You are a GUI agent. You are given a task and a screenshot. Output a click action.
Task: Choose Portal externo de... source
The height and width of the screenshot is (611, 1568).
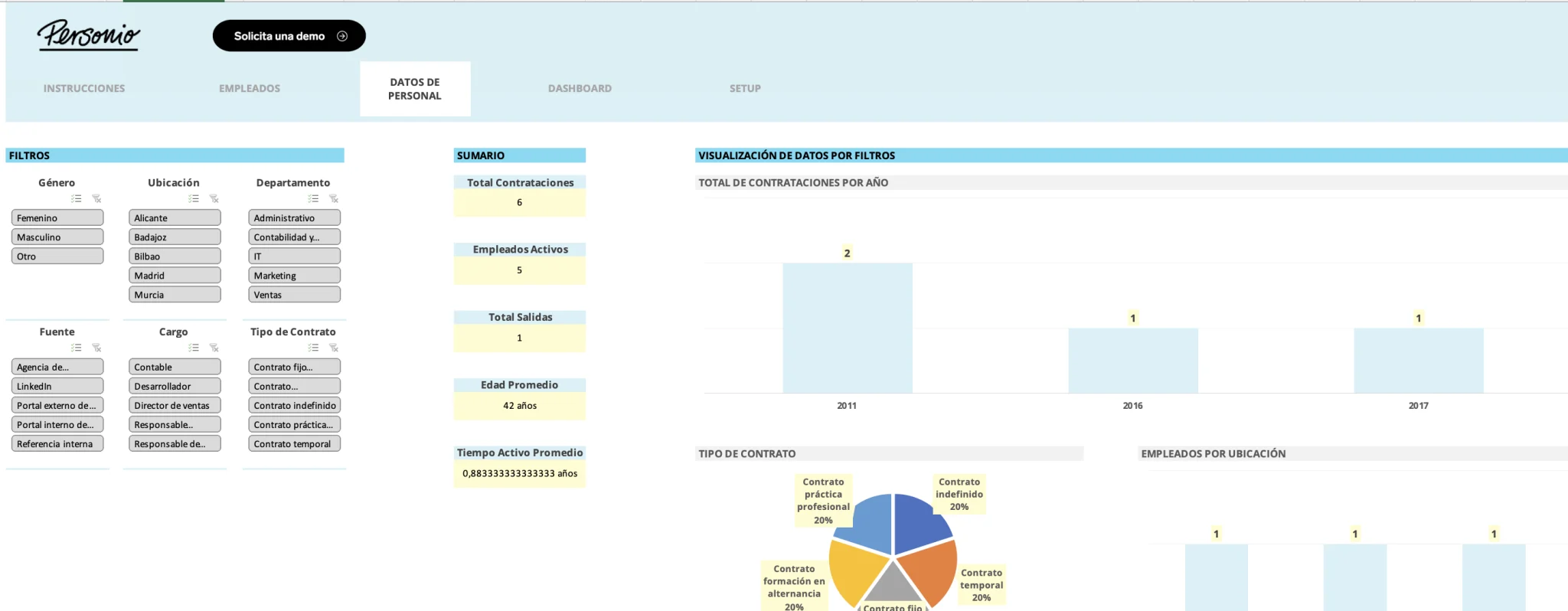[57, 406]
